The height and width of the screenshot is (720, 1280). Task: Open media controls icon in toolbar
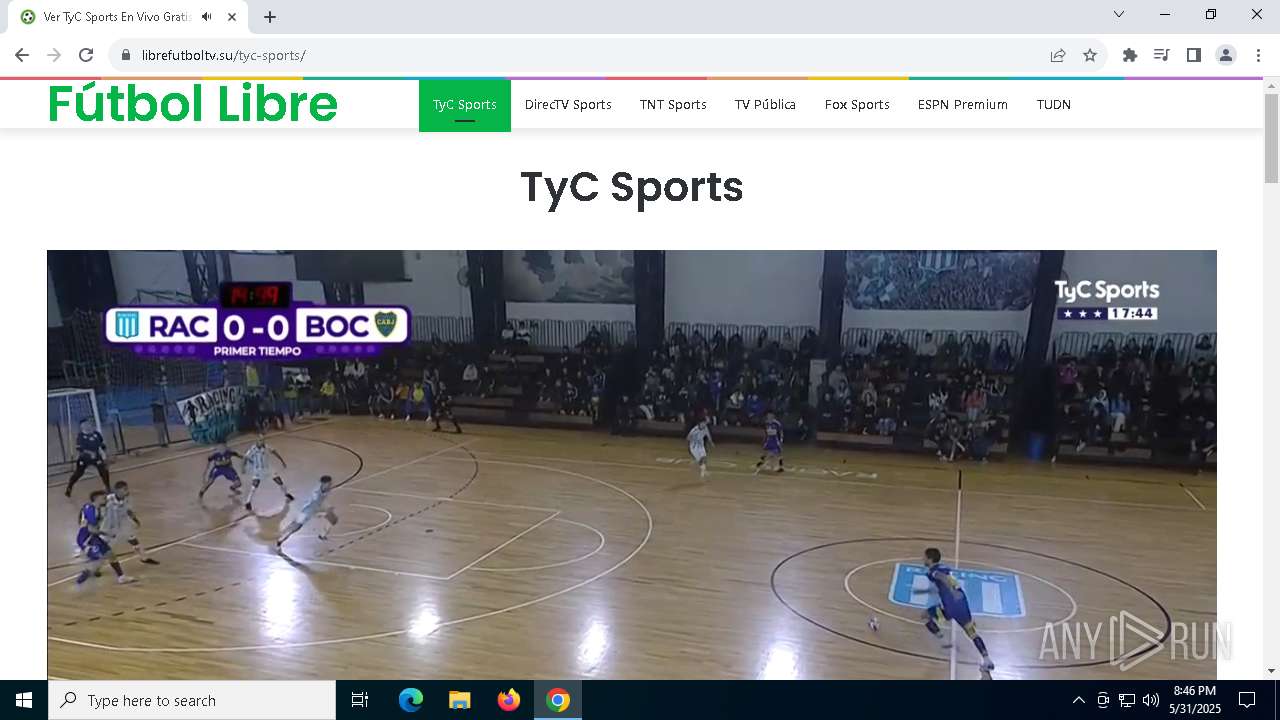pyautogui.click(x=1161, y=55)
